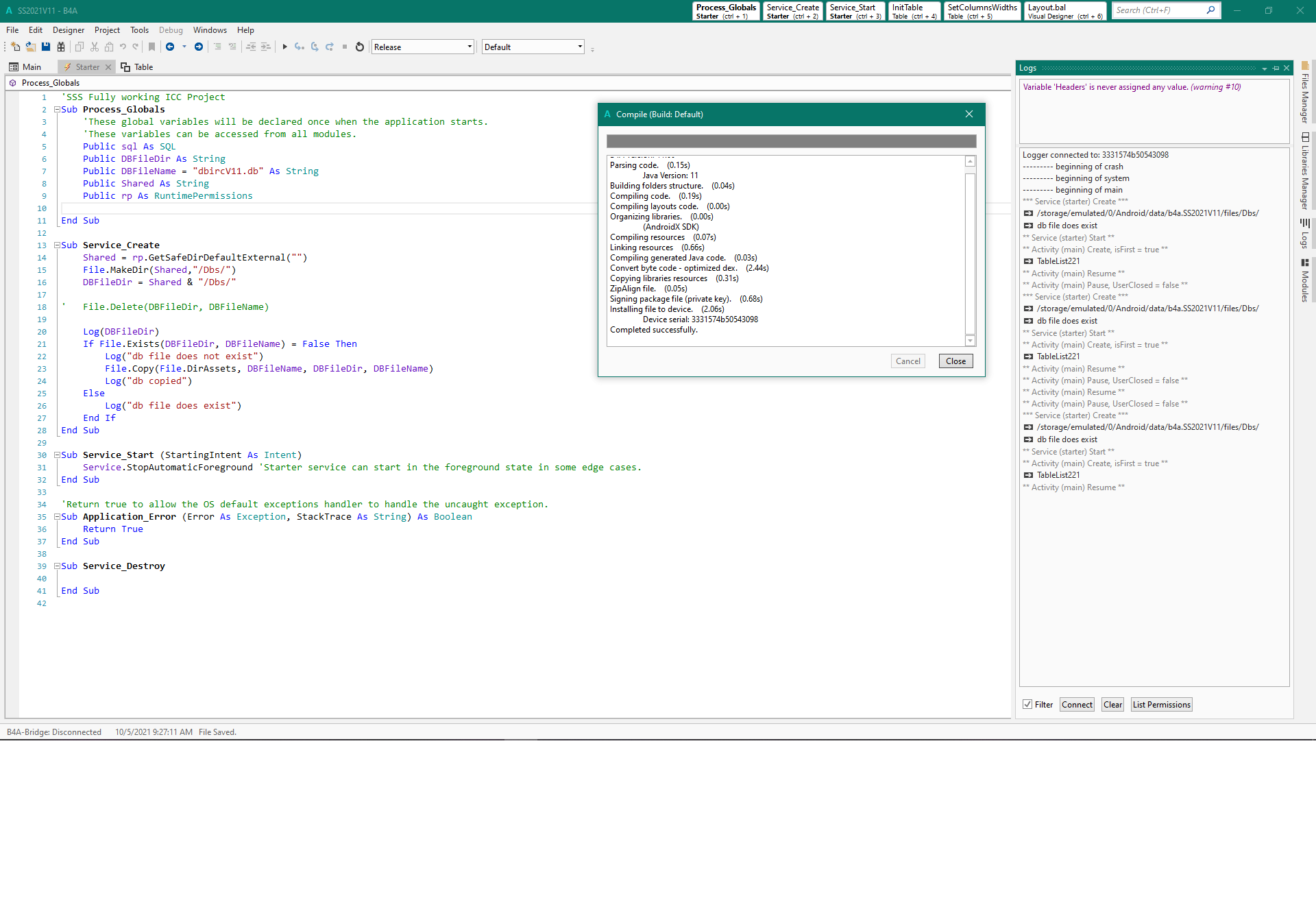Click the Save file toolbar icon
Image resolution: width=1316 pixels, height=918 pixels.
(x=46, y=47)
